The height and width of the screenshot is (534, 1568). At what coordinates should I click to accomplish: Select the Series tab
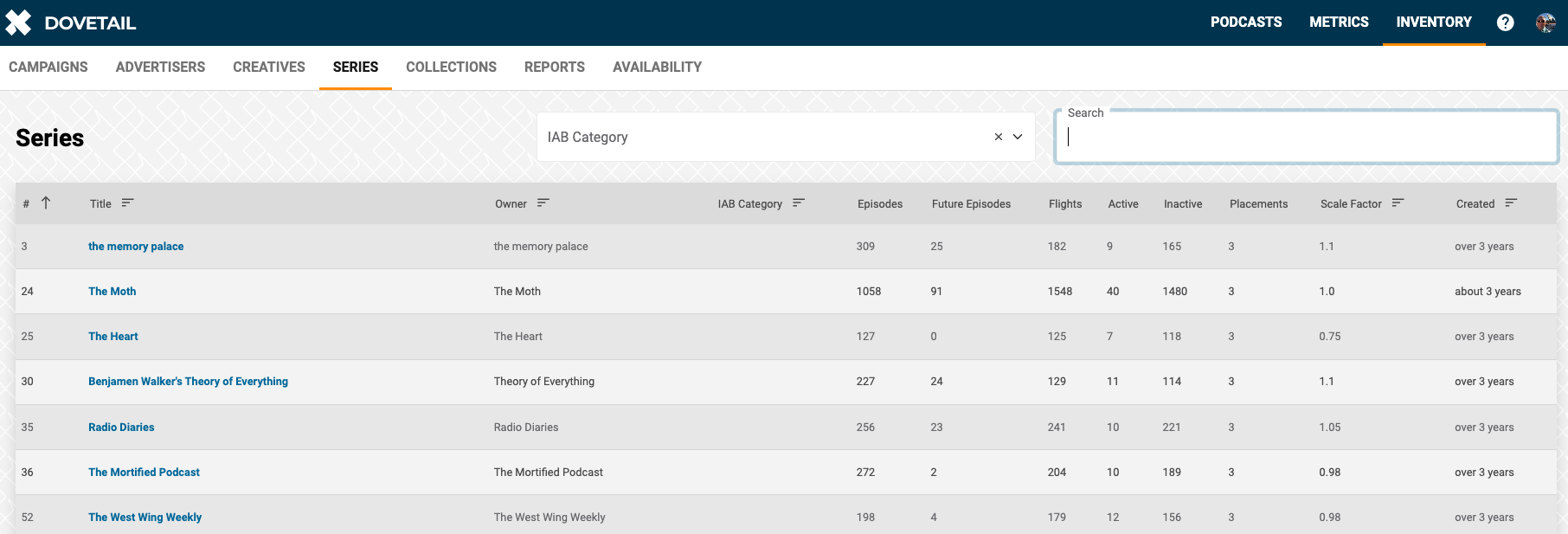pos(356,68)
